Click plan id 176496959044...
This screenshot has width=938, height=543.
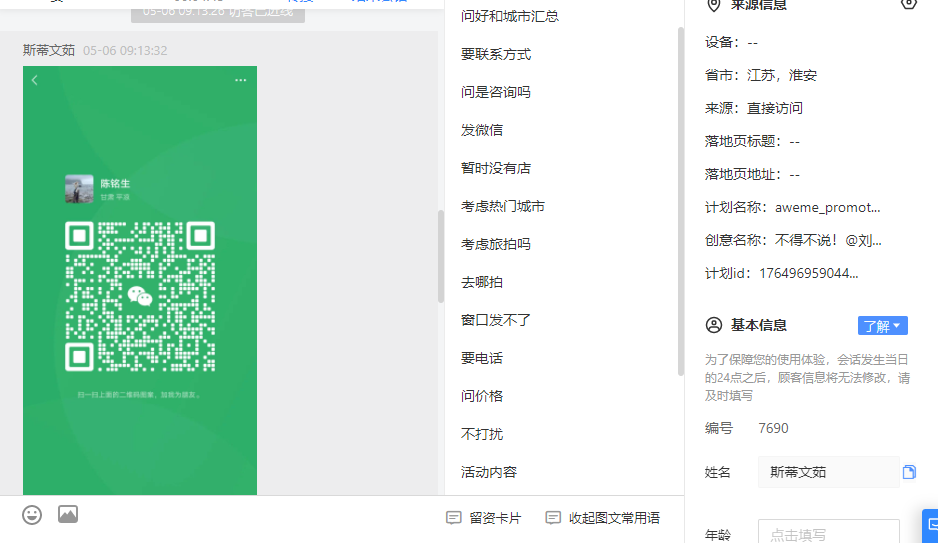click(809, 273)
